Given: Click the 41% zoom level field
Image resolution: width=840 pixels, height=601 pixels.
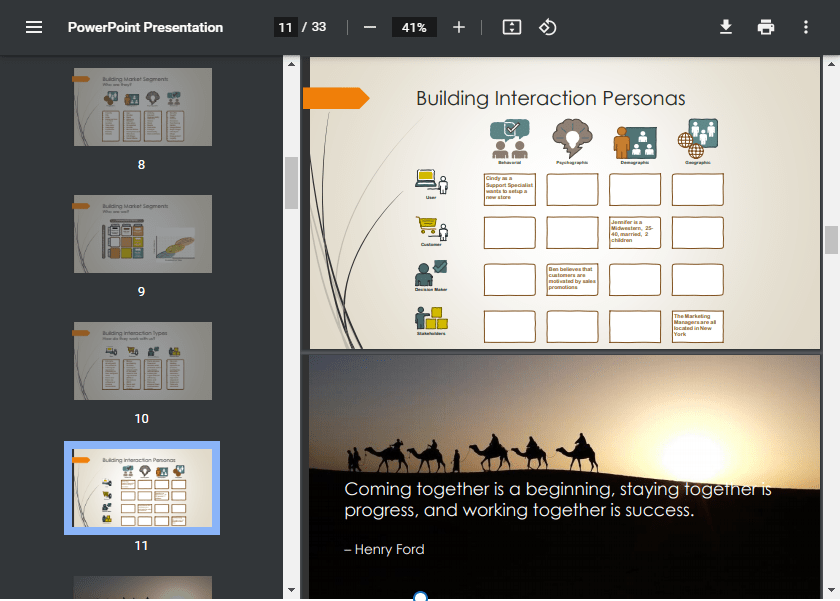Looking at the screenshot, I should pos(414,27).
